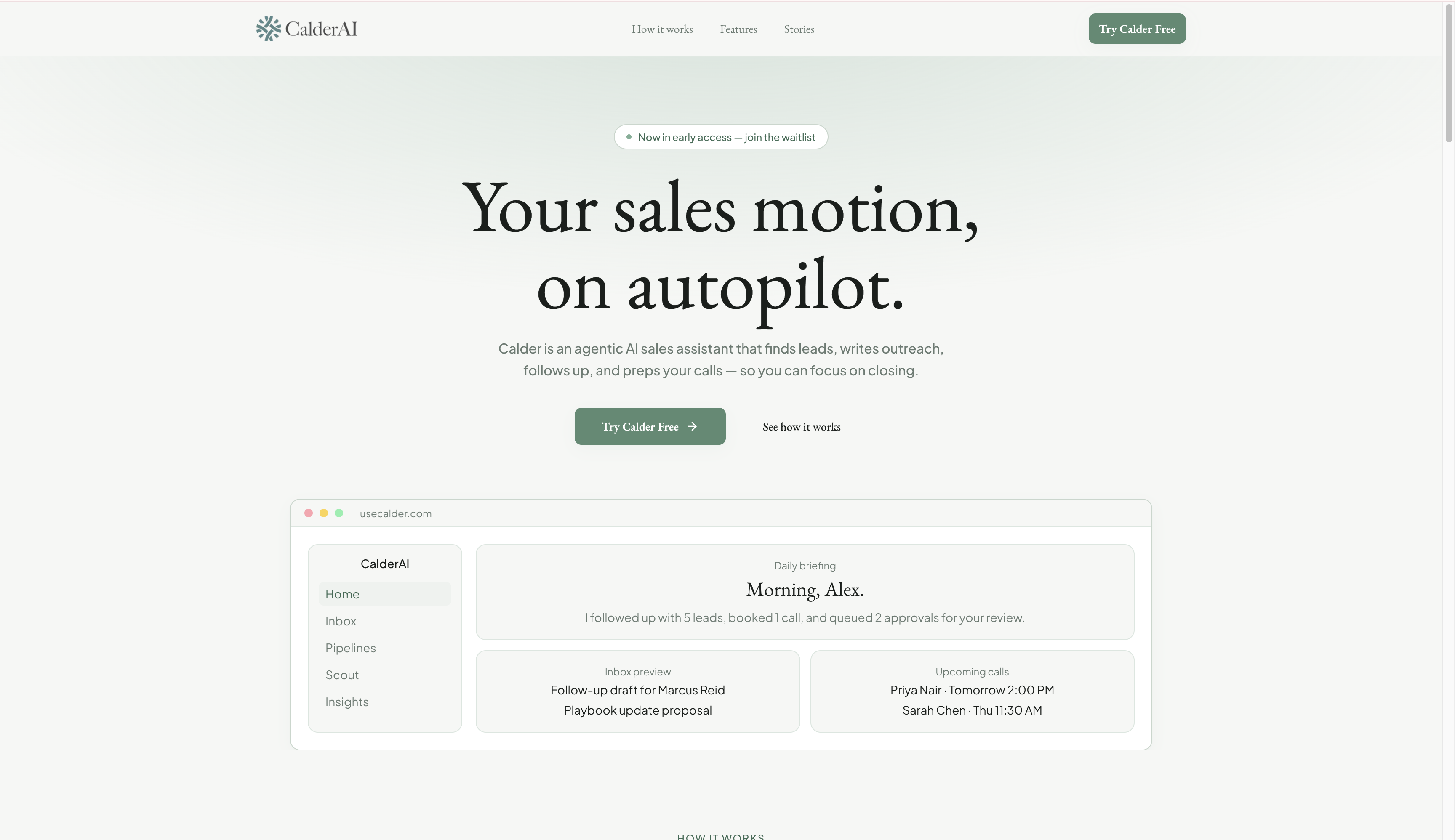
Task: Click the See how it works link
Action: tap(801, 427)
